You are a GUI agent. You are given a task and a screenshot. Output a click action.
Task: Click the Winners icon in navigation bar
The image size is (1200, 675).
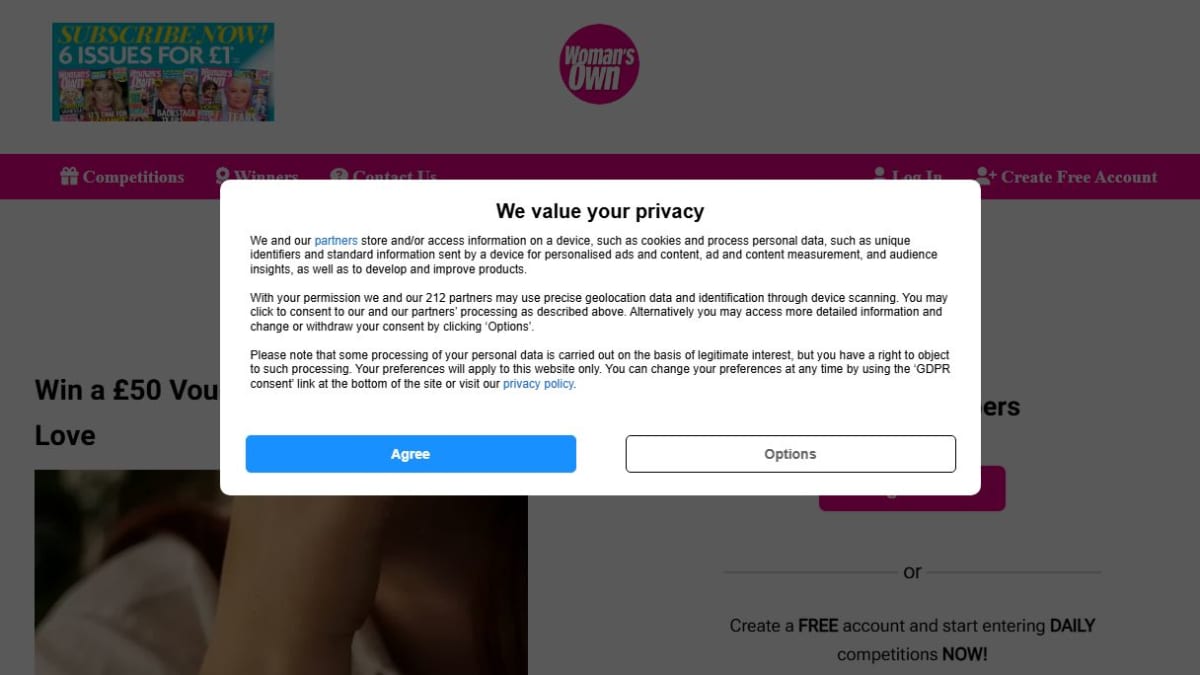(223, 176)
